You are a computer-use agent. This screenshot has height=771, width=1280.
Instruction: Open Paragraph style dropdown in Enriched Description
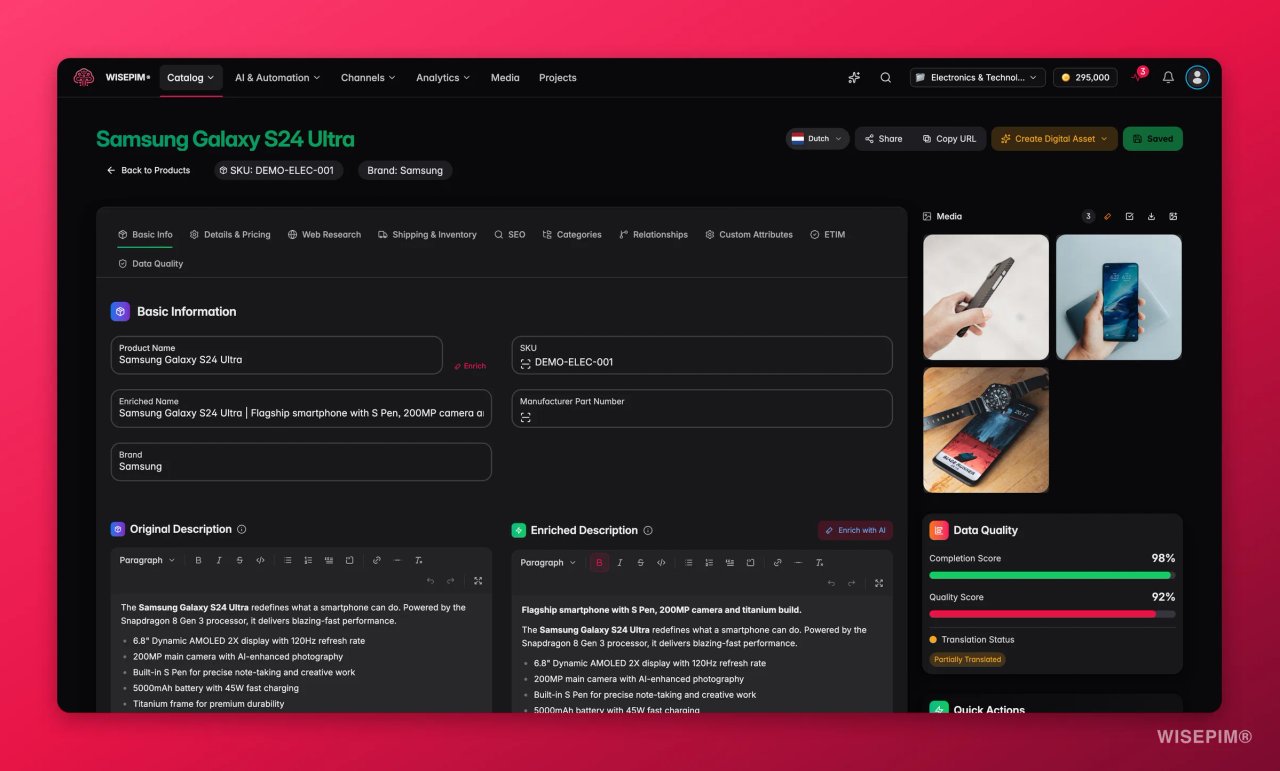(548, 562)
